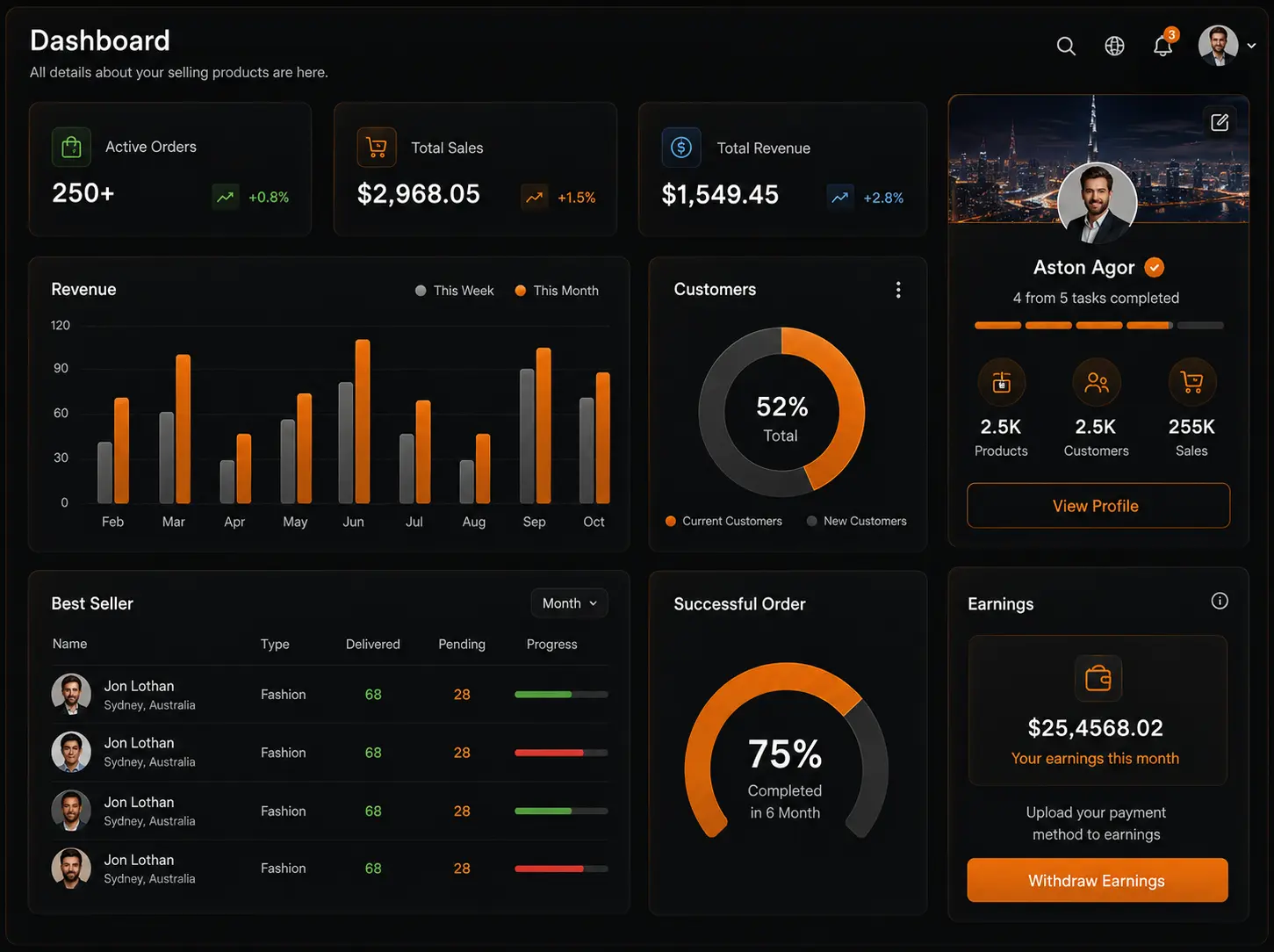
Task: Toggle Current Customers legend in donut chart
Action: [723, 521]
